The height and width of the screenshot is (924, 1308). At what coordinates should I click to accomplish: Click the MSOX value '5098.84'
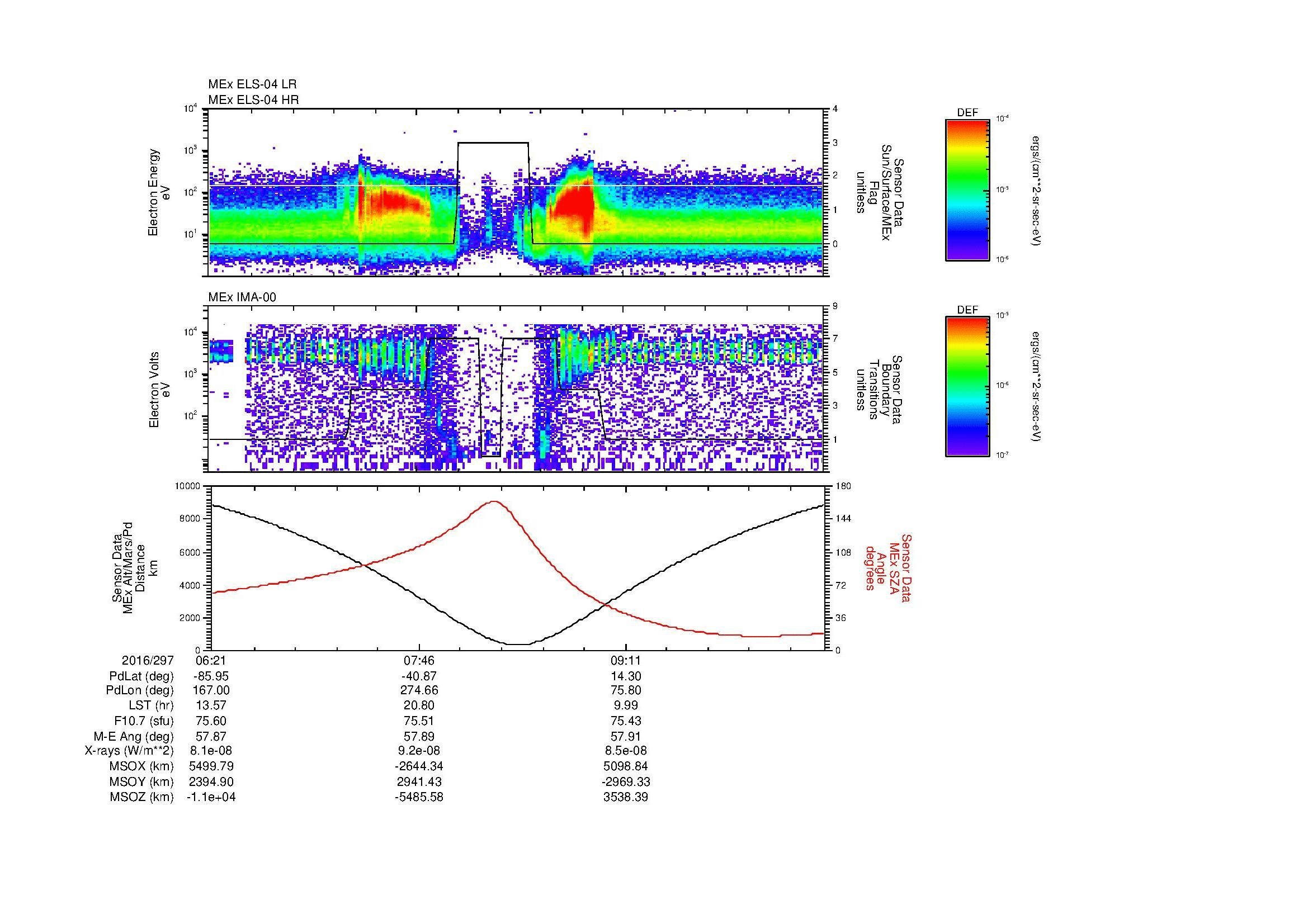point(626,767)
